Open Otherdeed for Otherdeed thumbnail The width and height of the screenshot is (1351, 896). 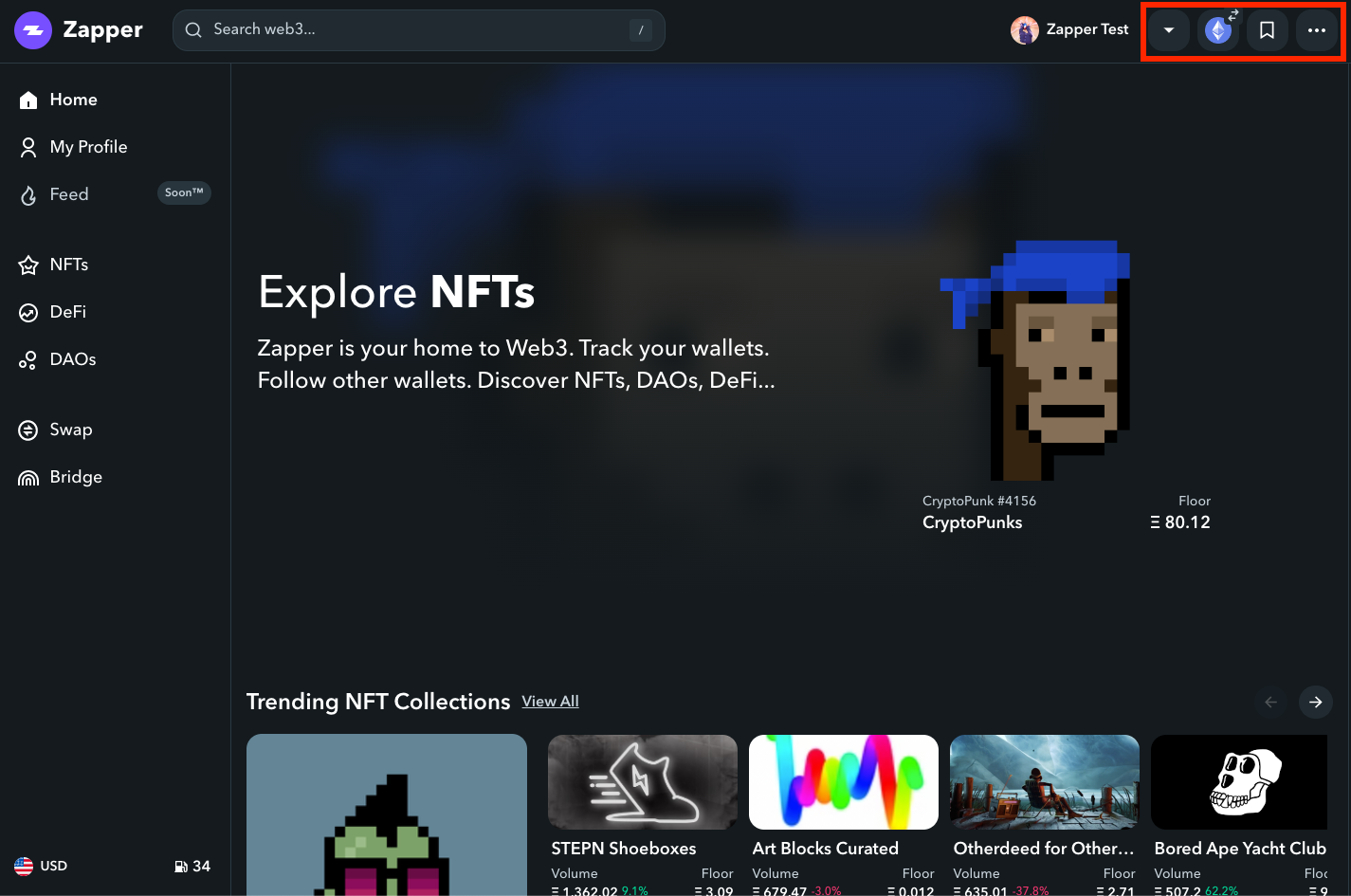coord(1045,782)
